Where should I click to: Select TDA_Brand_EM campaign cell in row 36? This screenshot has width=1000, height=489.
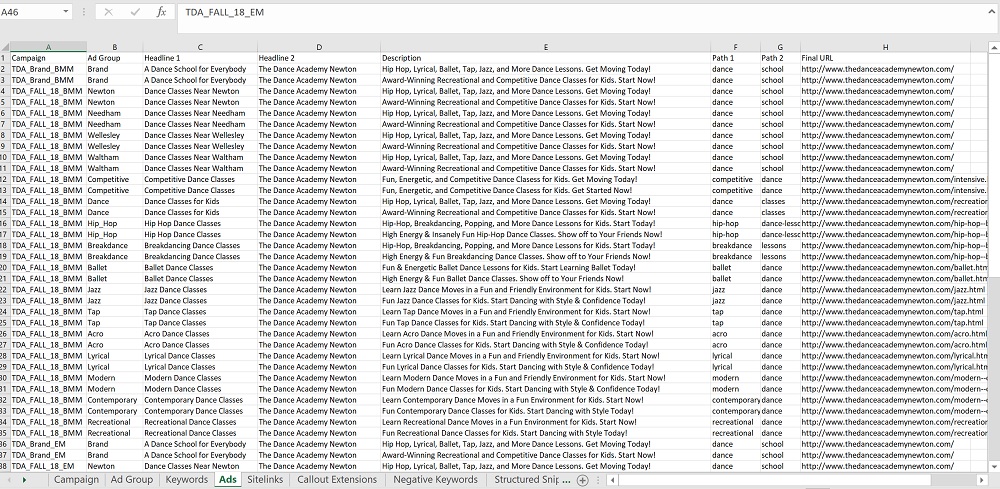(x=48, y=444)
